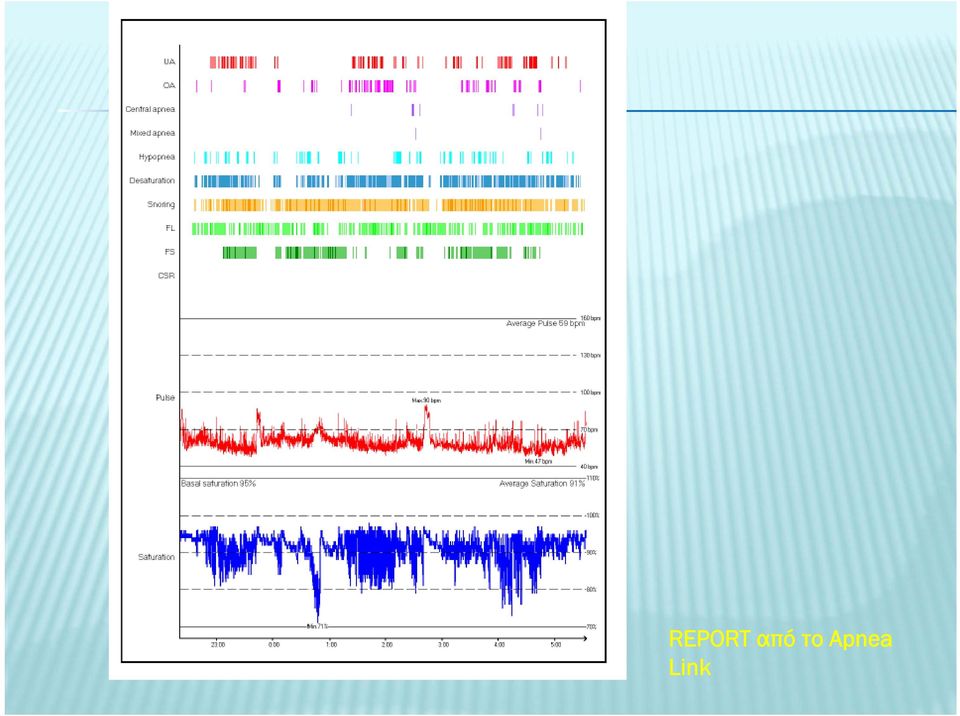Click the 23:00 time axis tick
This screenshot has width=960, height=716.
tap(218, 645)
